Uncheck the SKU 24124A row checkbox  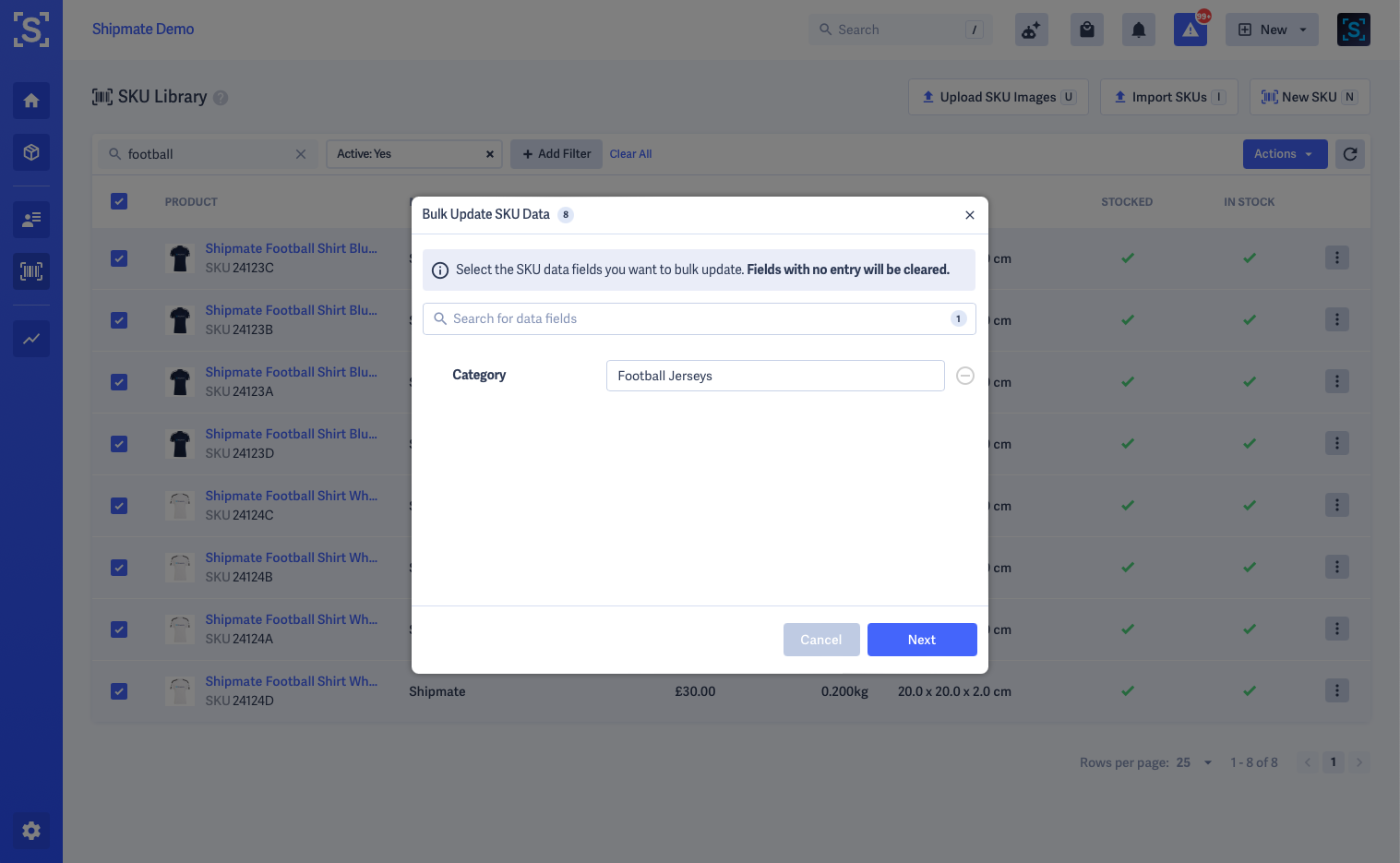tap(119, 629)
